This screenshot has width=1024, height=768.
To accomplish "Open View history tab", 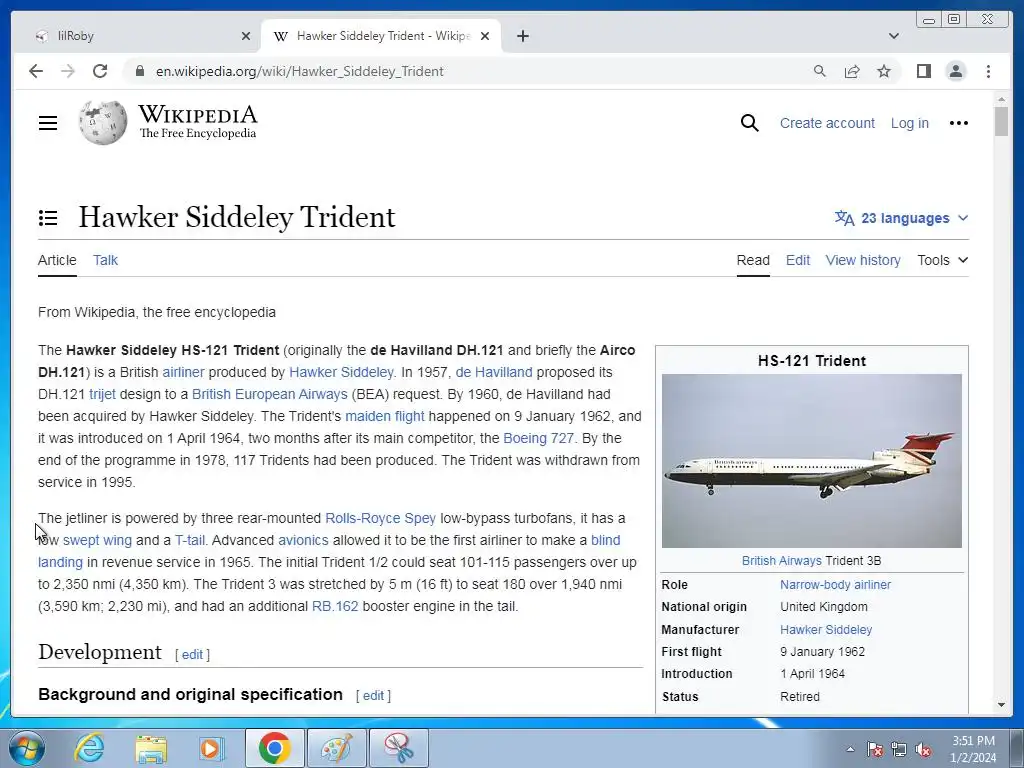I will coord(863,260).
